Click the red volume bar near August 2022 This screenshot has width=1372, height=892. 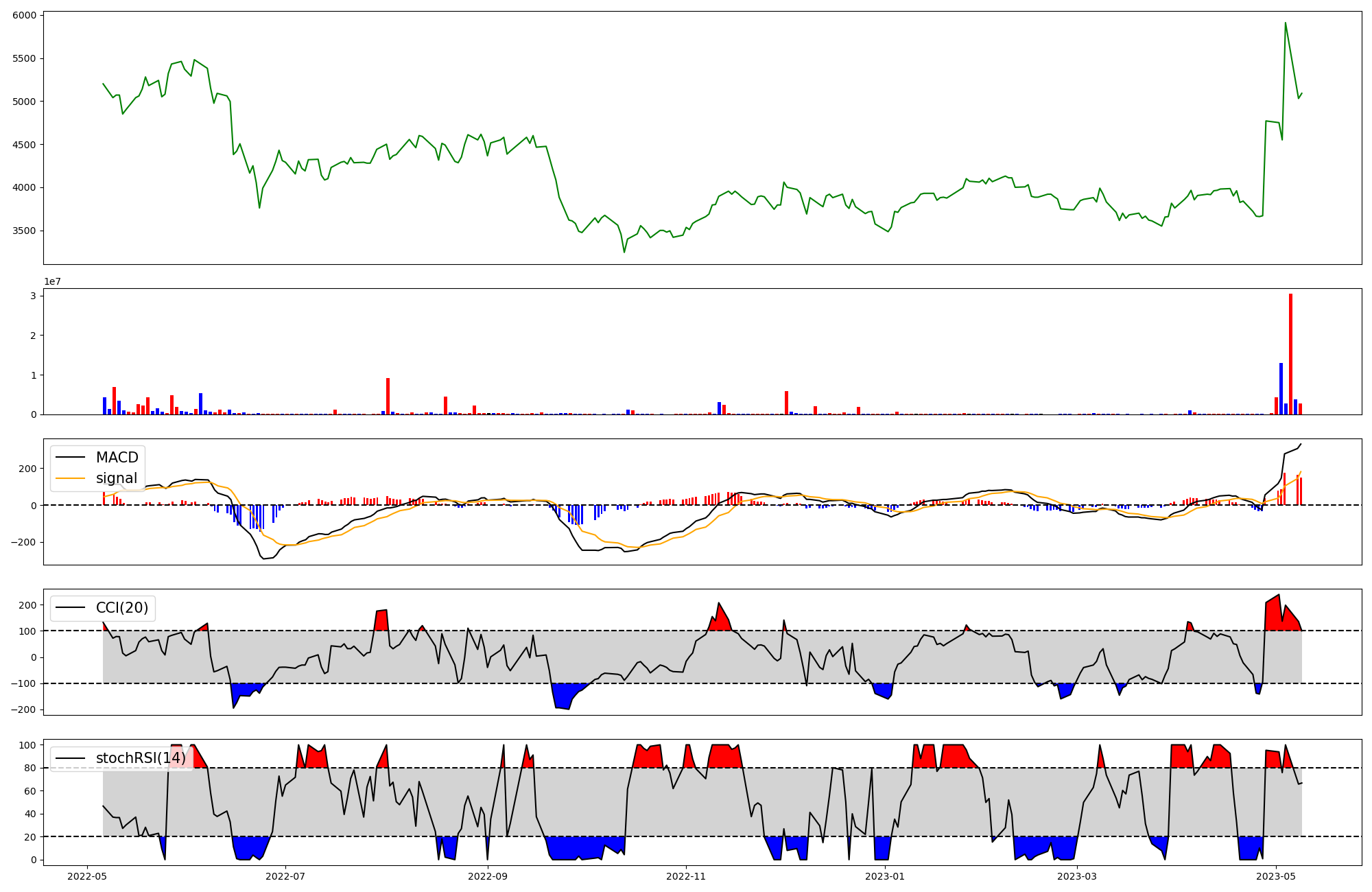(388, 396)
